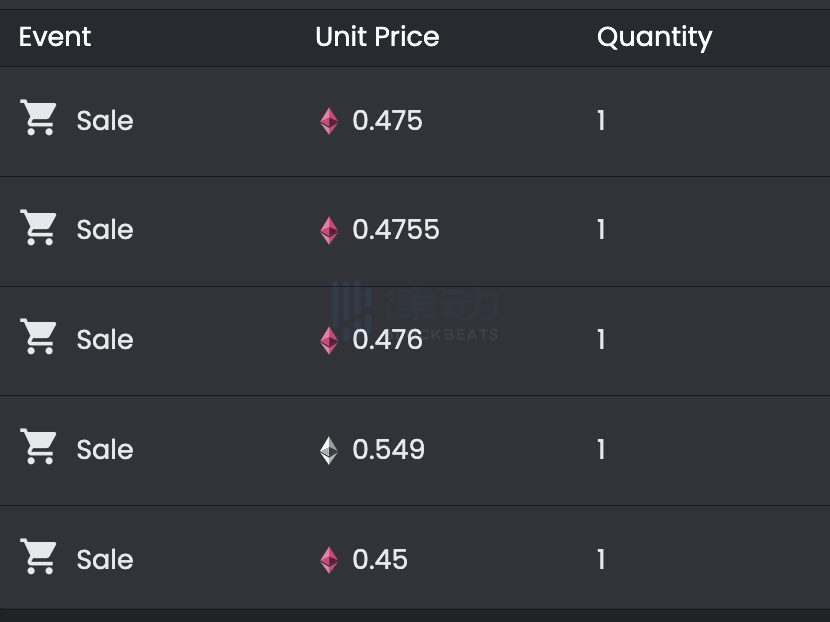Click the white Ethereum icon next to 0.549
The width and height of the screenshot is (830, 622).
click(x=329, y=450)
